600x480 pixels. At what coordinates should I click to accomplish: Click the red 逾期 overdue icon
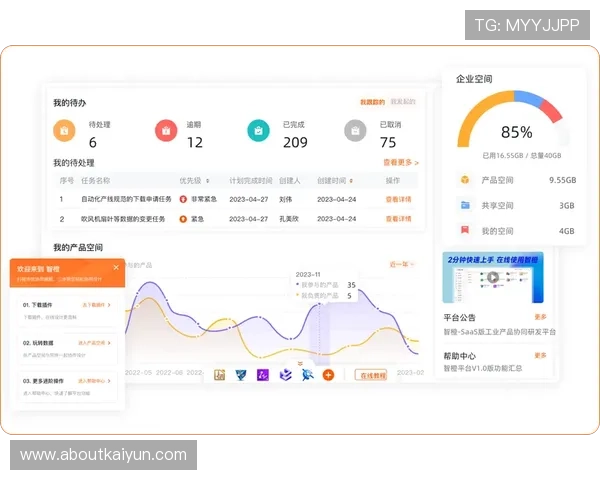[x=166, y=131]
